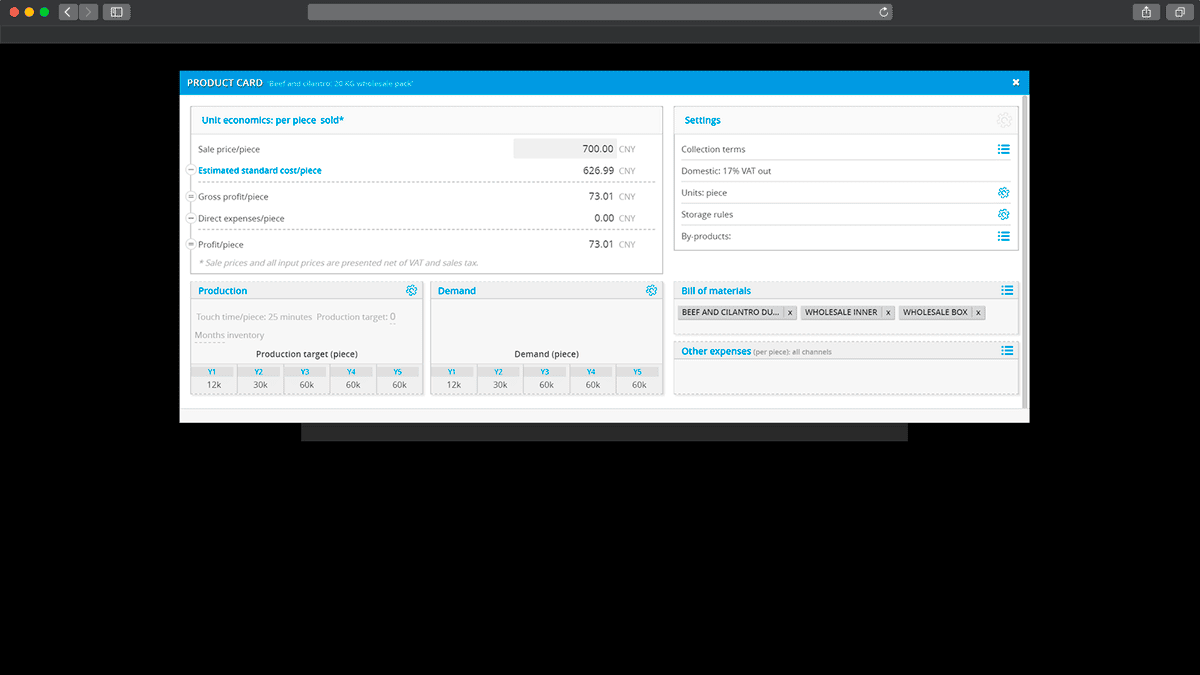Open the Bill of materials list icon
The height and width of the screenshot is (675, 1200).
pyautogui.click(x=1007, y=291)
